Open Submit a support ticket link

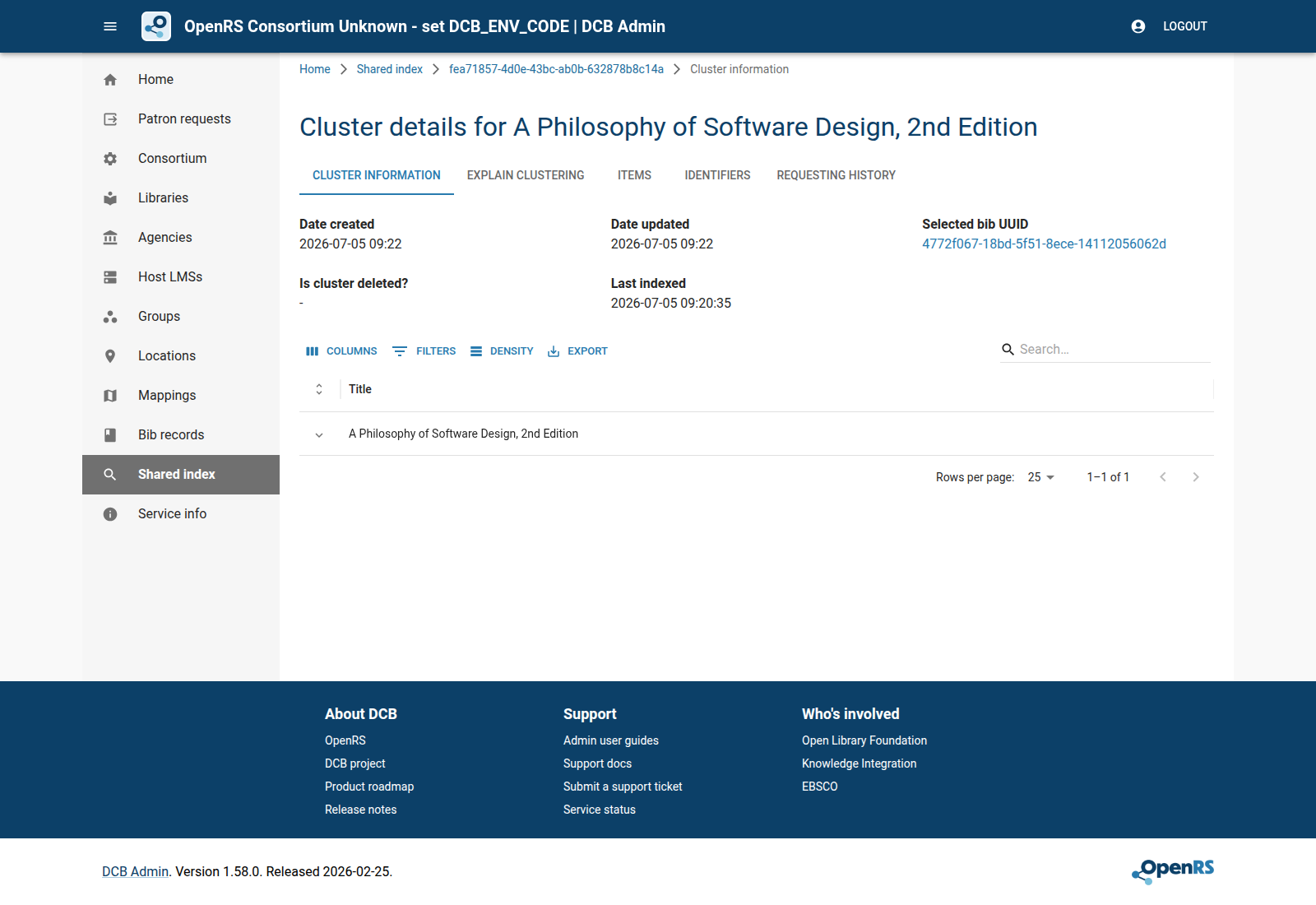[623, 787]
